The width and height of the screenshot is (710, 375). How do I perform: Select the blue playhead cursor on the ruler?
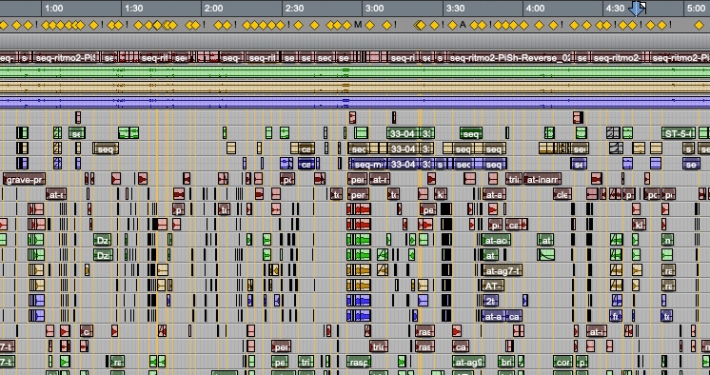[637, 8]
